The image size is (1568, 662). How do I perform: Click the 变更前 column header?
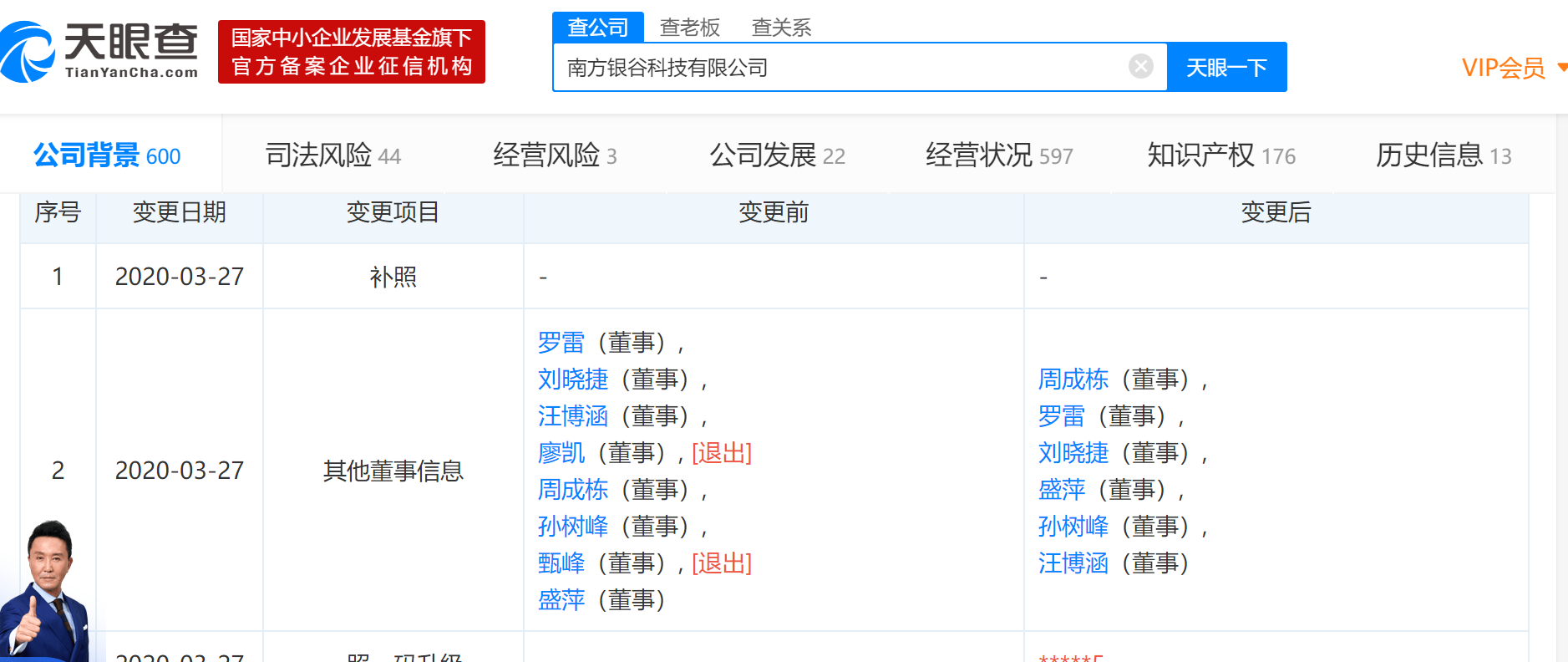pyautogui.click(x=774, y=212)
